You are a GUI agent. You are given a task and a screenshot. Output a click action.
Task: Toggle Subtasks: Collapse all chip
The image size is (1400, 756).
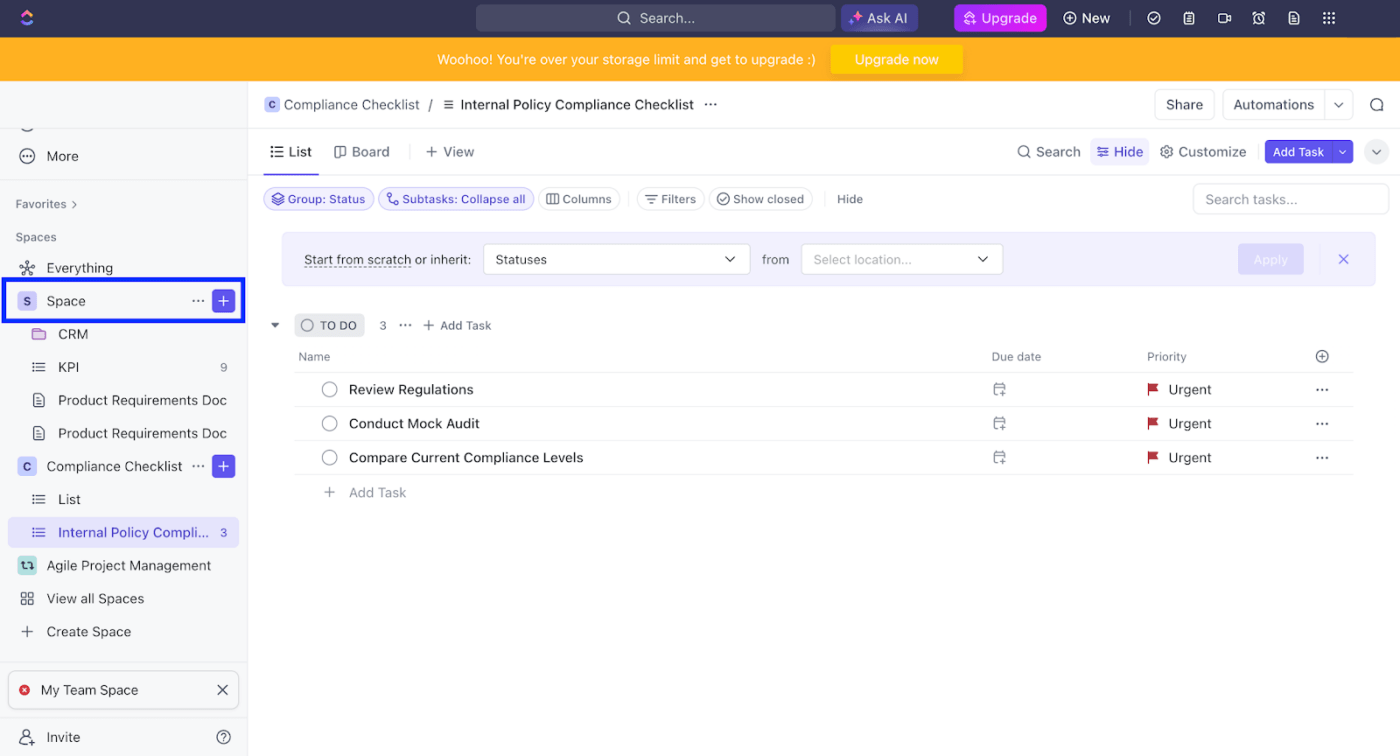(x=456, y=199)
